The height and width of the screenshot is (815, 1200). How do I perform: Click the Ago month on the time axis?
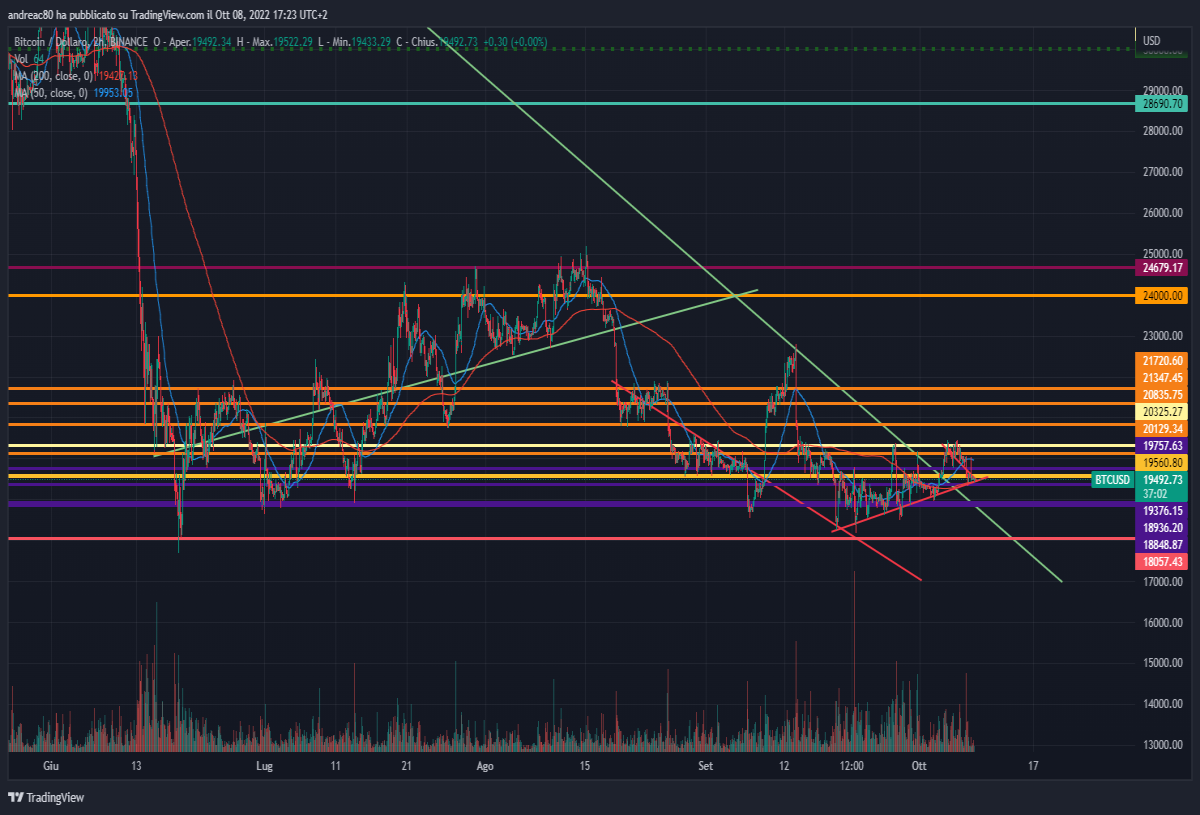(485, 766)
